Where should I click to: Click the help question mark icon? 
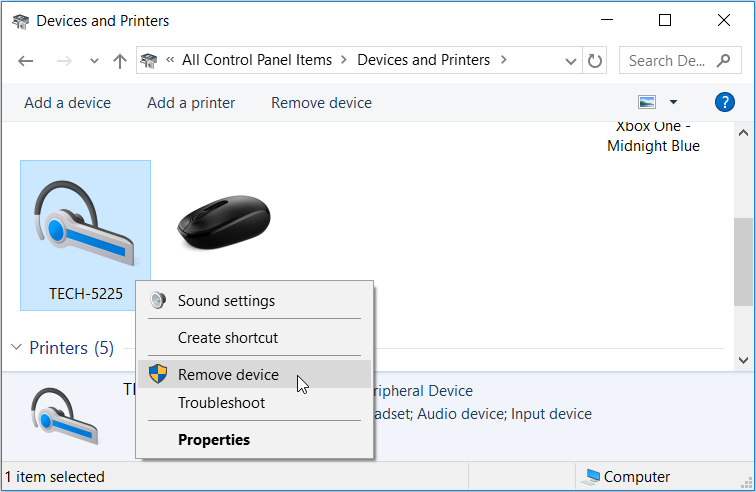[x=725, y=102]
